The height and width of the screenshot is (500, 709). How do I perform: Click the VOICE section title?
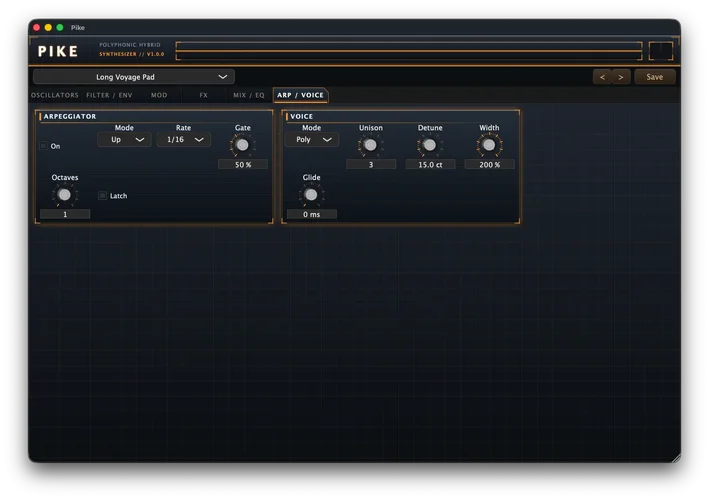click(x=302, y=116)
